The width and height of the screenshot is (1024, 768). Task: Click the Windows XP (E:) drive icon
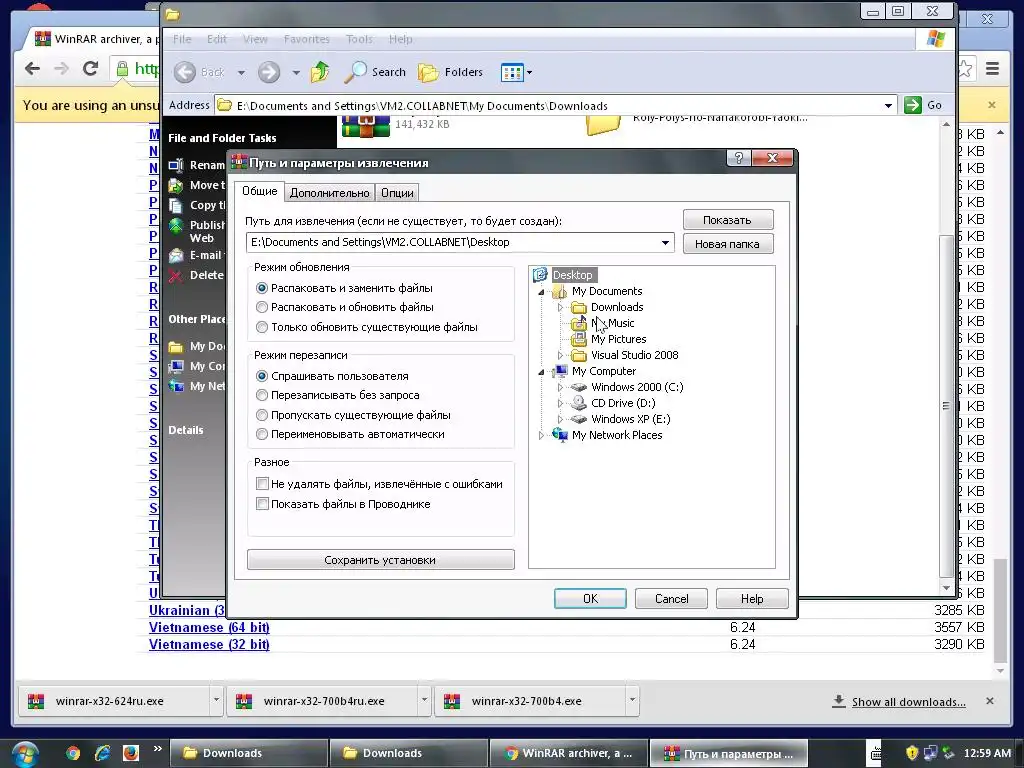pyautogui.click(x=579, y=419)
